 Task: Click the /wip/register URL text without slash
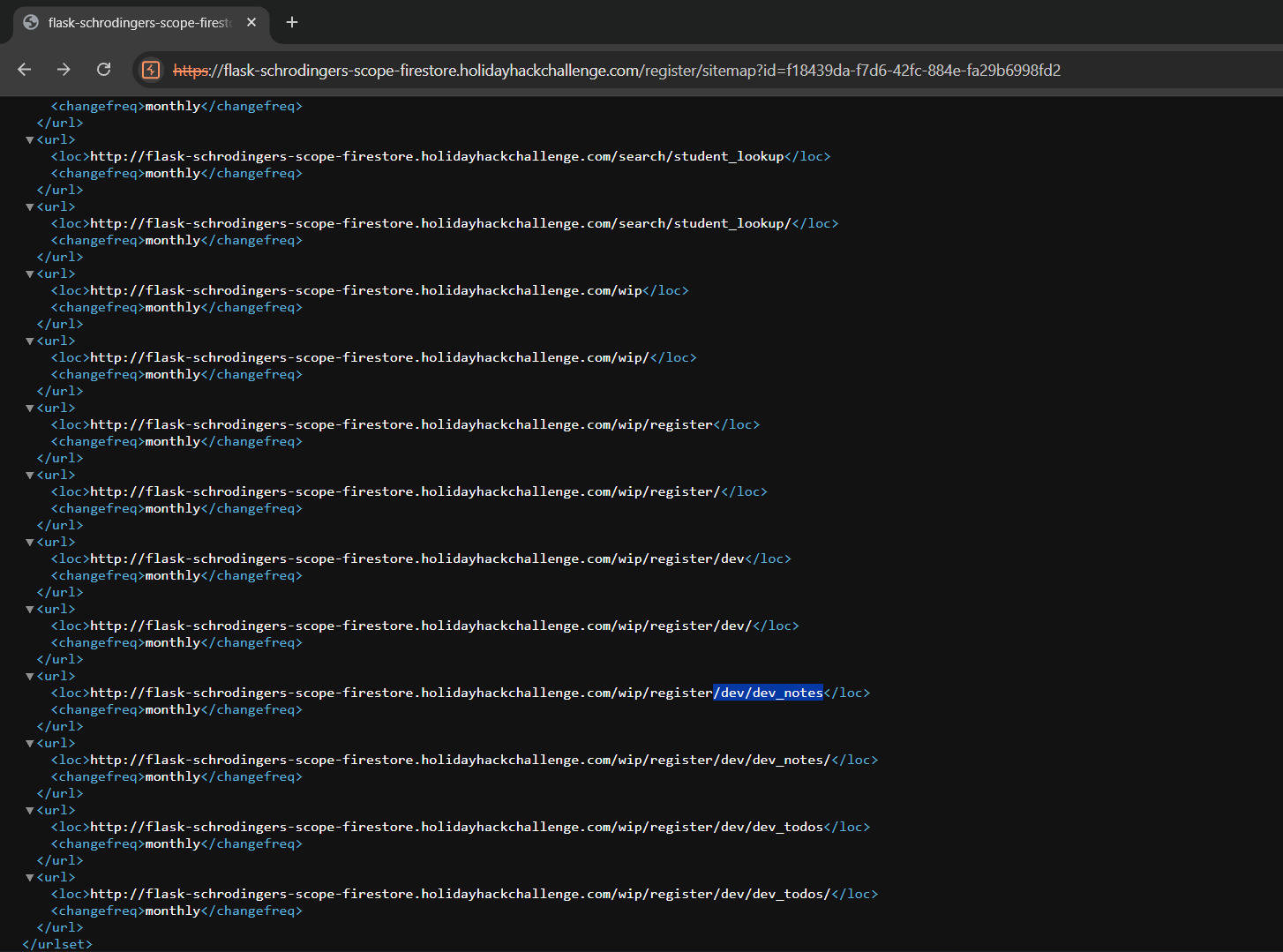401,424
